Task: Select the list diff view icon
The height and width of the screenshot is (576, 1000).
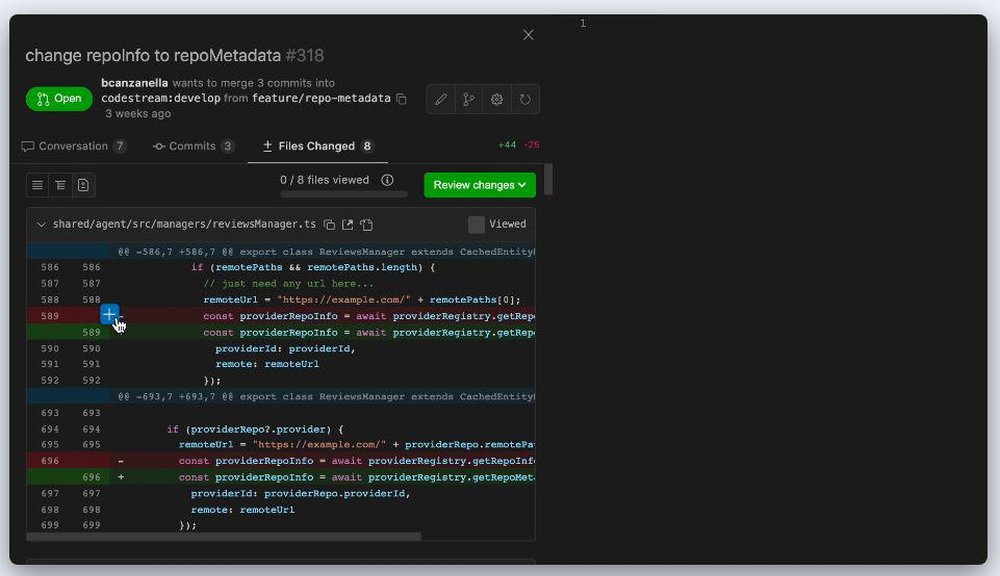Action: click(x=38, y=185)
